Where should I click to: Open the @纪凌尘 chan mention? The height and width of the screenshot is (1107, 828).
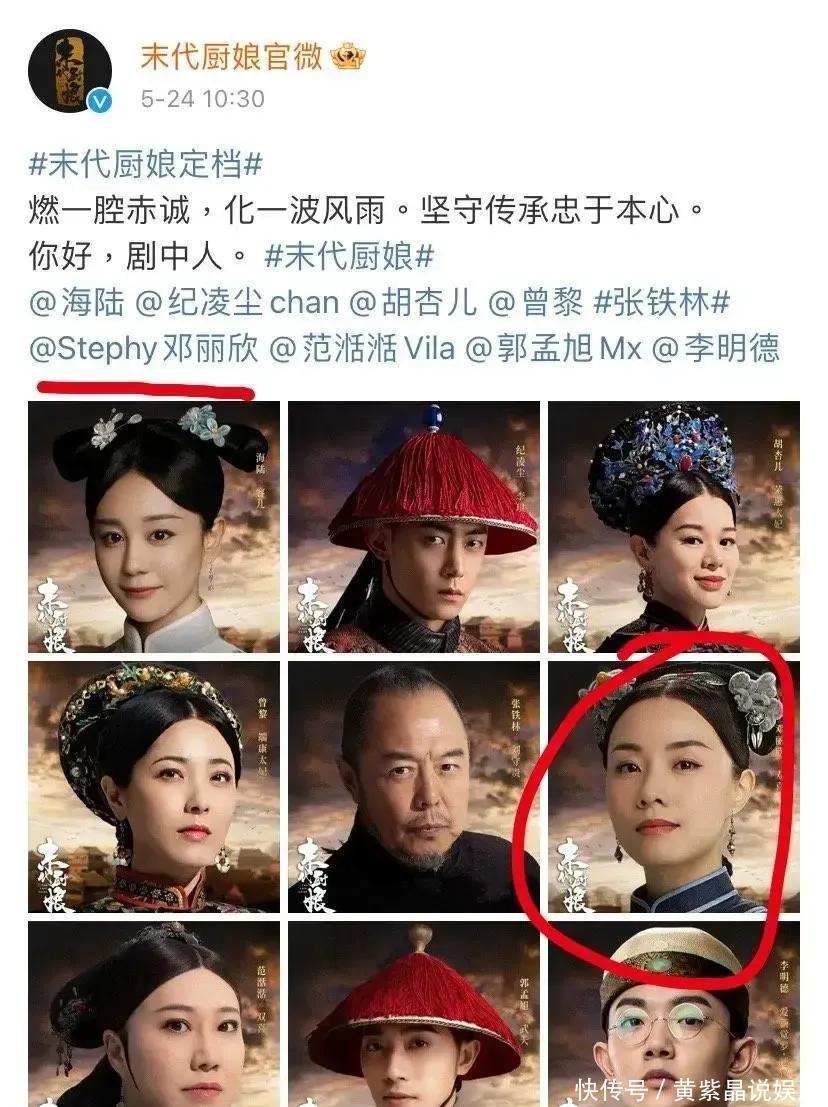[236, 303]
